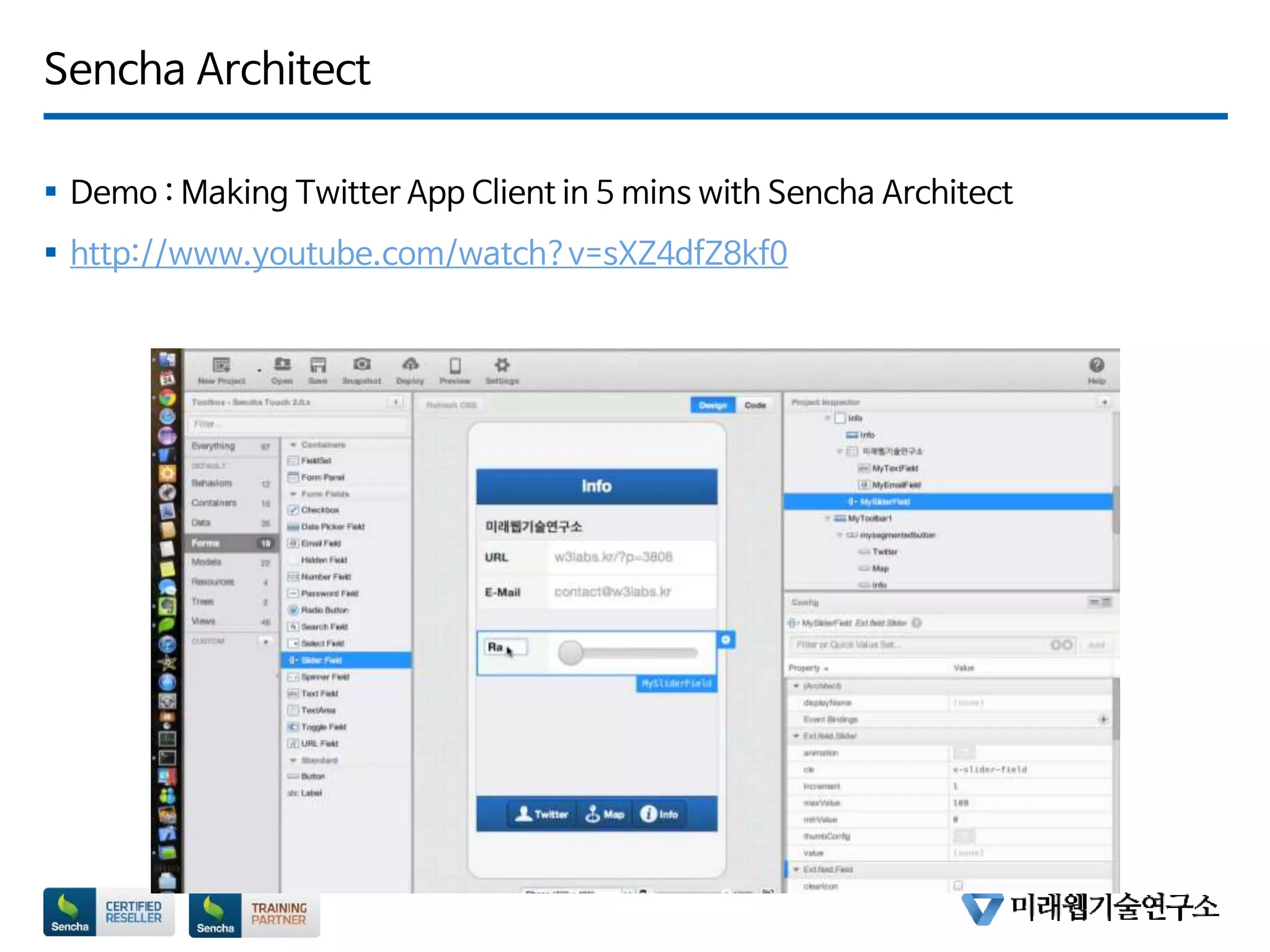Screen dimensions: 1270x952
Task: Click the Twitter button in bottom toolbar
Action: tap(542, 814)
